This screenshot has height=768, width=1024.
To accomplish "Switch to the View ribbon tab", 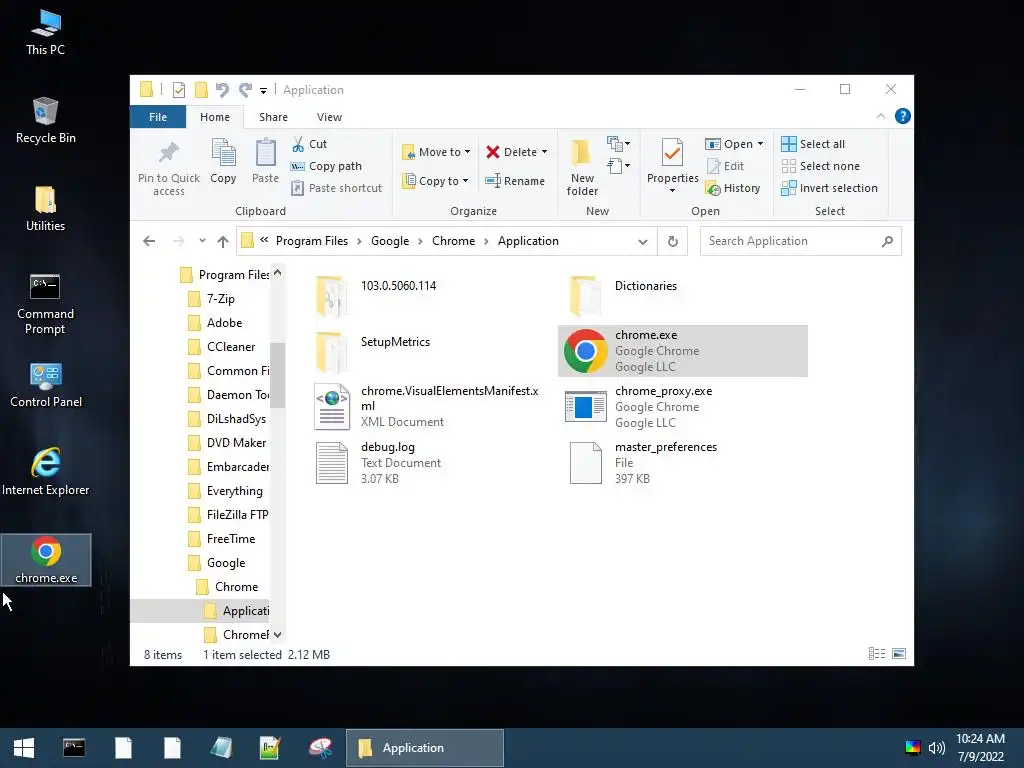I will (329, 117).
